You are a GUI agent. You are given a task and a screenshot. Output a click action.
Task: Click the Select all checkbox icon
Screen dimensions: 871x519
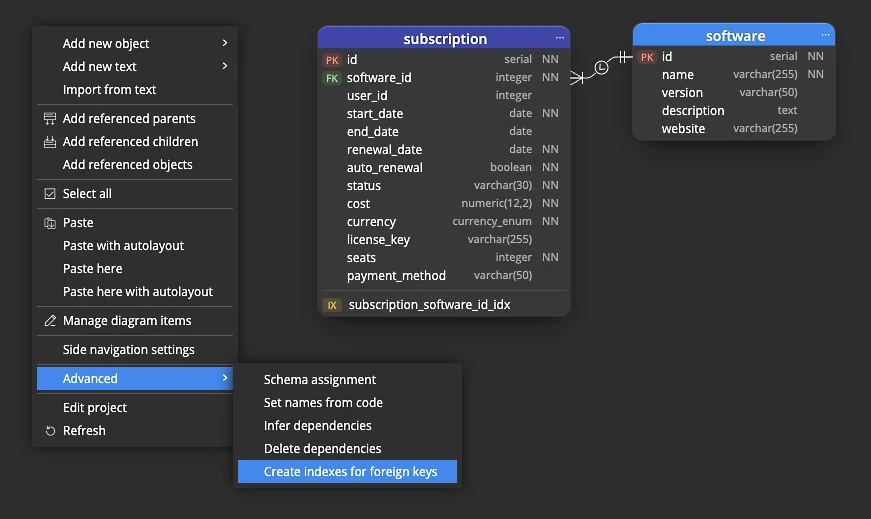tap(50, 193)
